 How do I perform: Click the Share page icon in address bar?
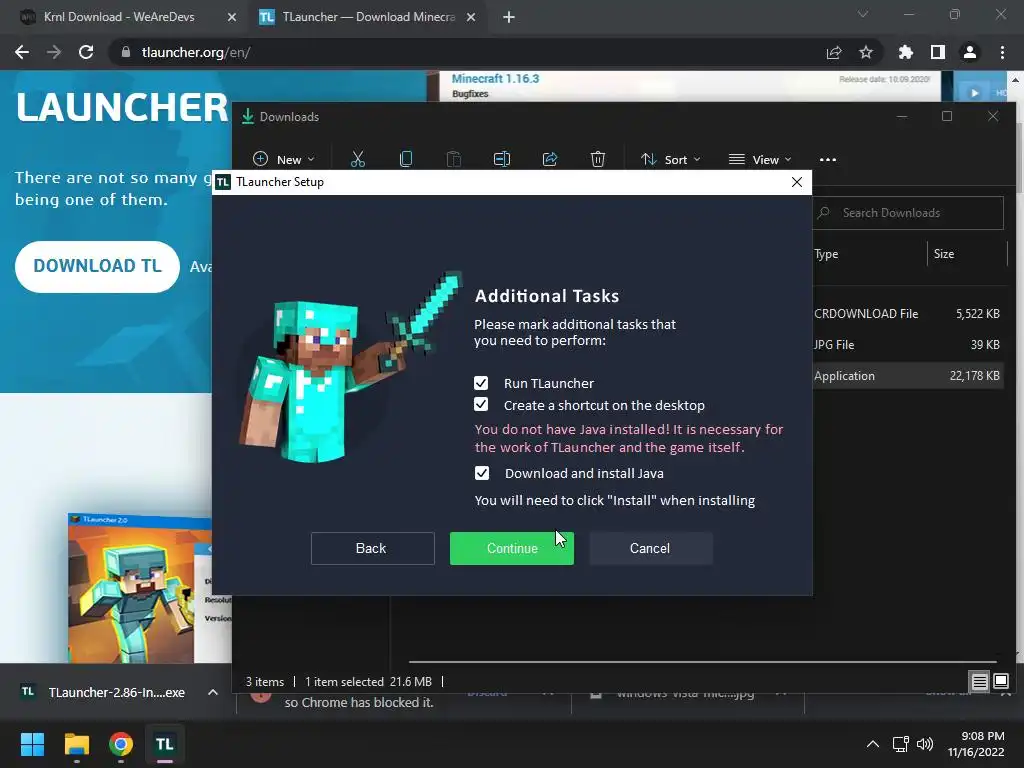click(x=834, y=52)
